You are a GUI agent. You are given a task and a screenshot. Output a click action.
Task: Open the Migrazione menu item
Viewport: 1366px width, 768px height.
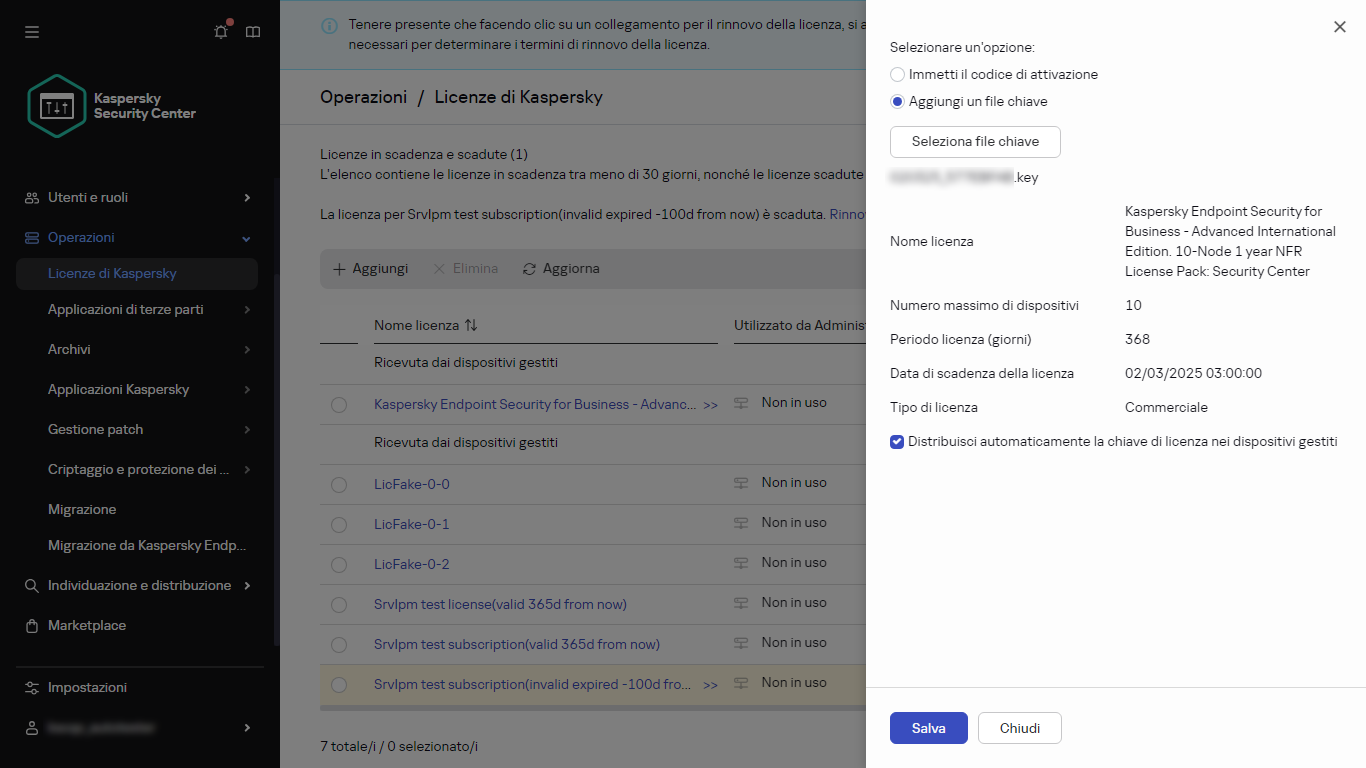(x=82, y=510)
